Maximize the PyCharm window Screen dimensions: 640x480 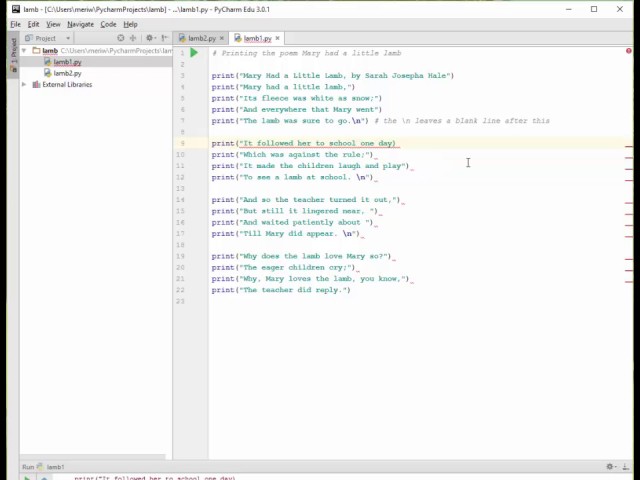[594, 9]
